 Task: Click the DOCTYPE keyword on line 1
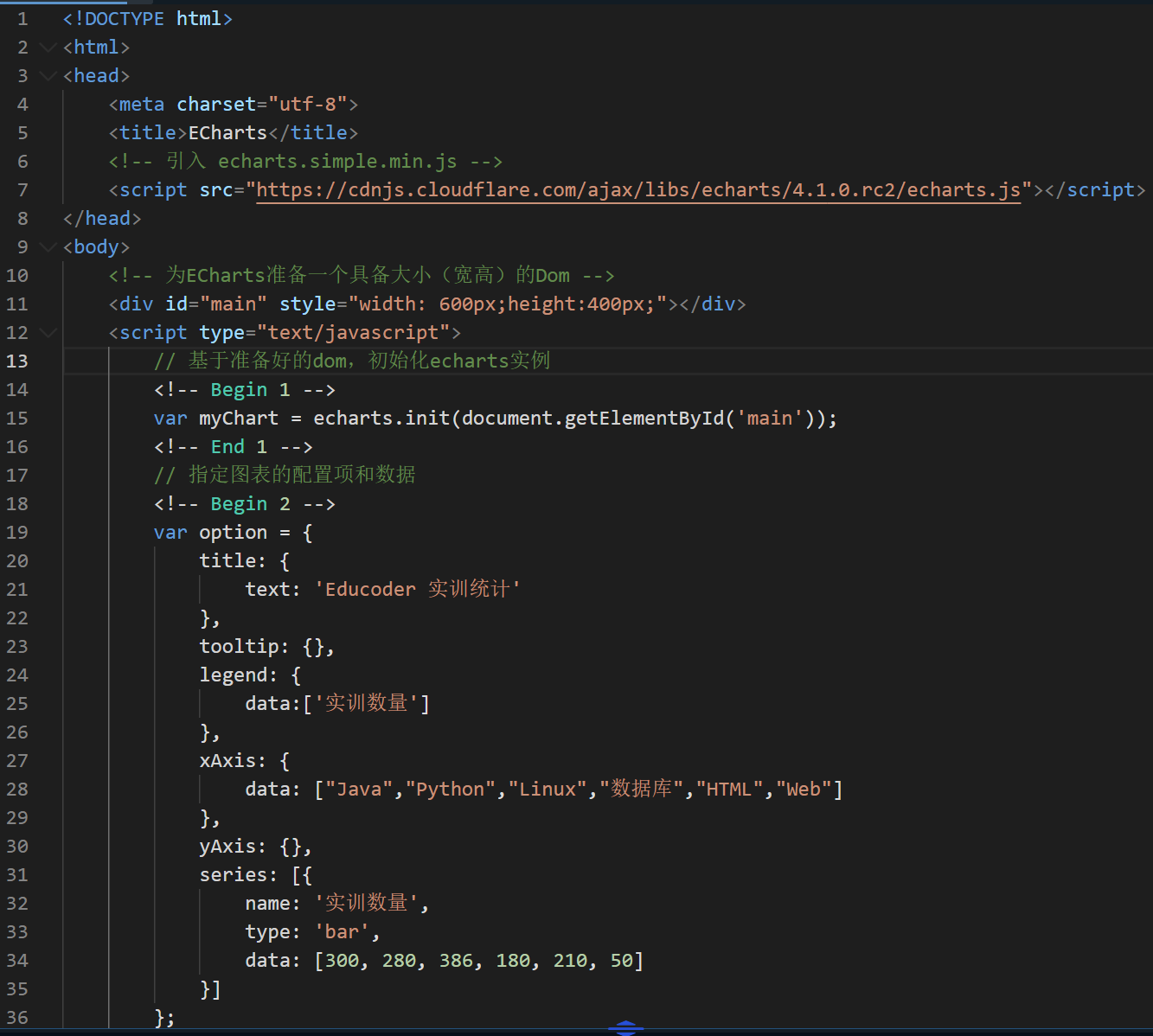pos(125,19)
